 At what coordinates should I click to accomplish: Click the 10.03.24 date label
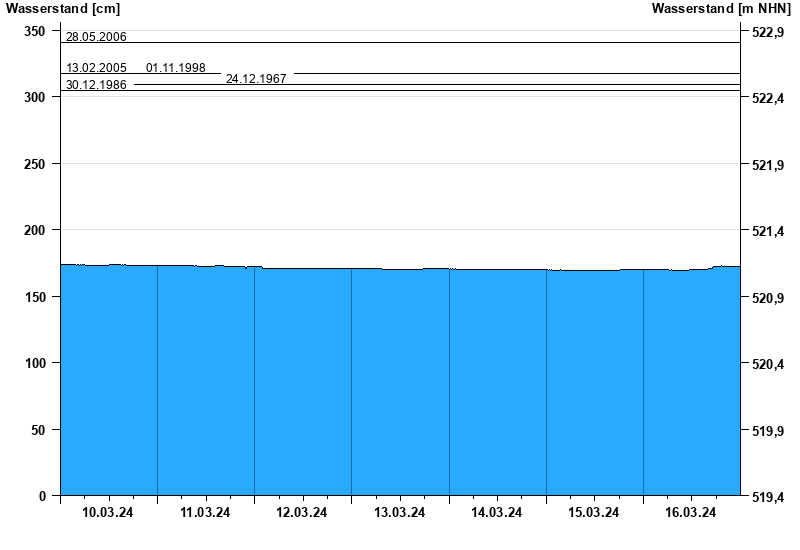coord(108,513)
